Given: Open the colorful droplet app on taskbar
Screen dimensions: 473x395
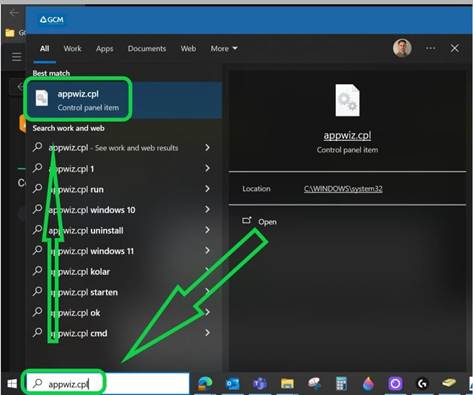Looking at the screenshot, I should [x=368, y=384].
